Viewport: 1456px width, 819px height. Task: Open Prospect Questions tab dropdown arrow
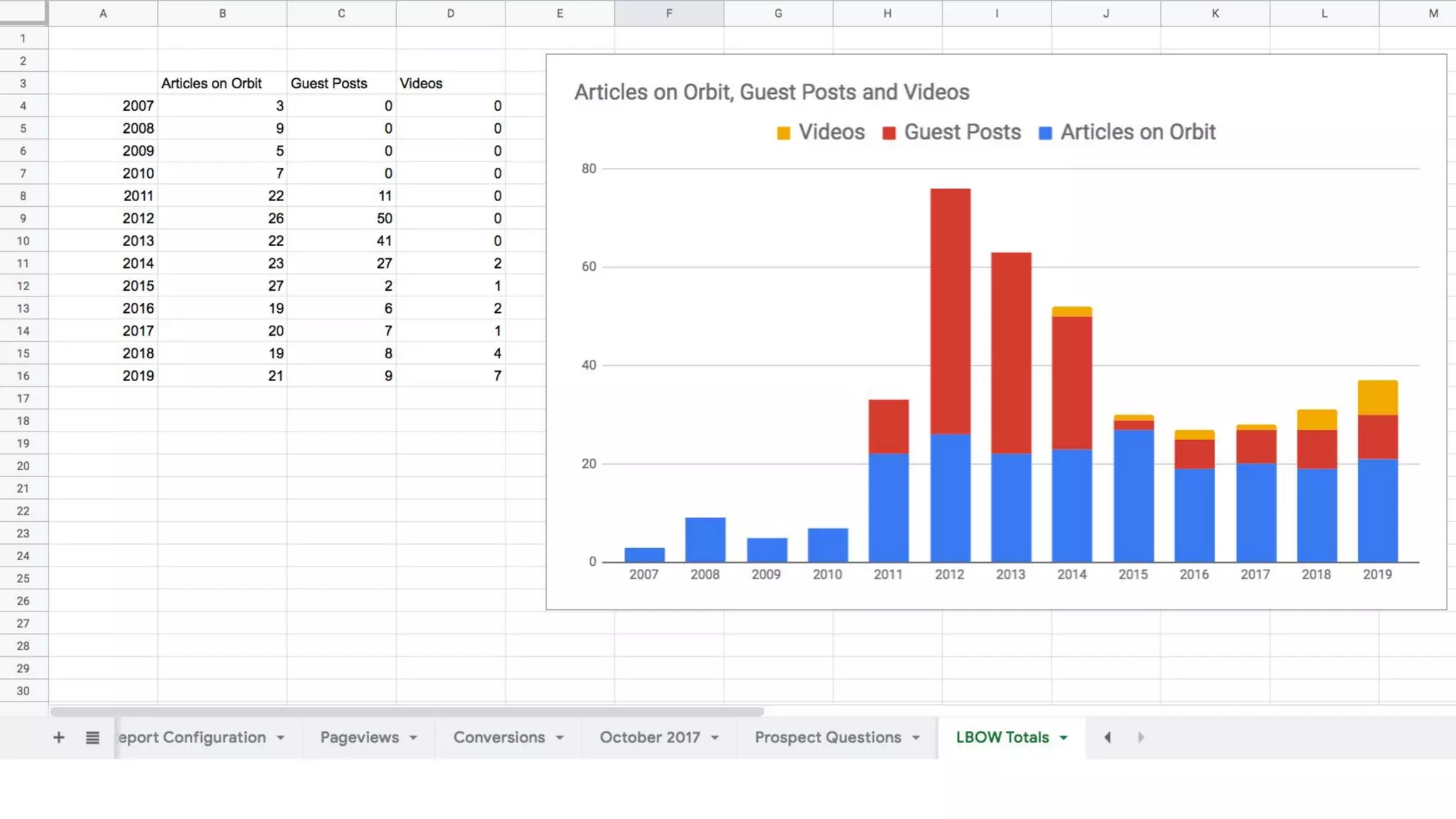(x=916, y=738)
